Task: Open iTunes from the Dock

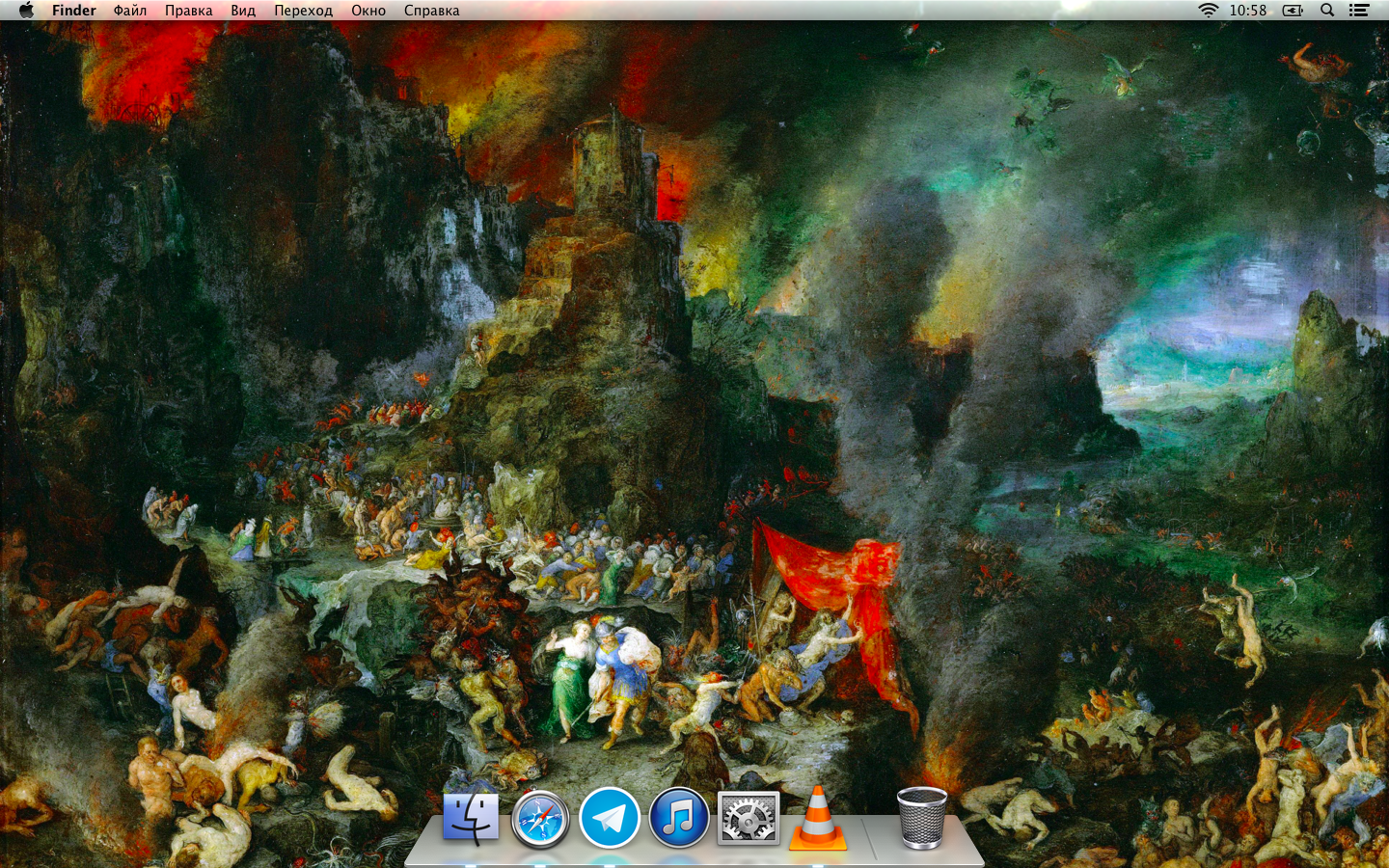Action: click(679, 817)
